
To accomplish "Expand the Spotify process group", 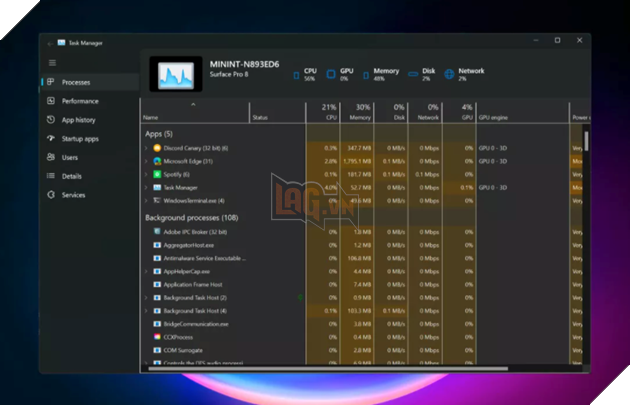I will (x=146, y=174).
